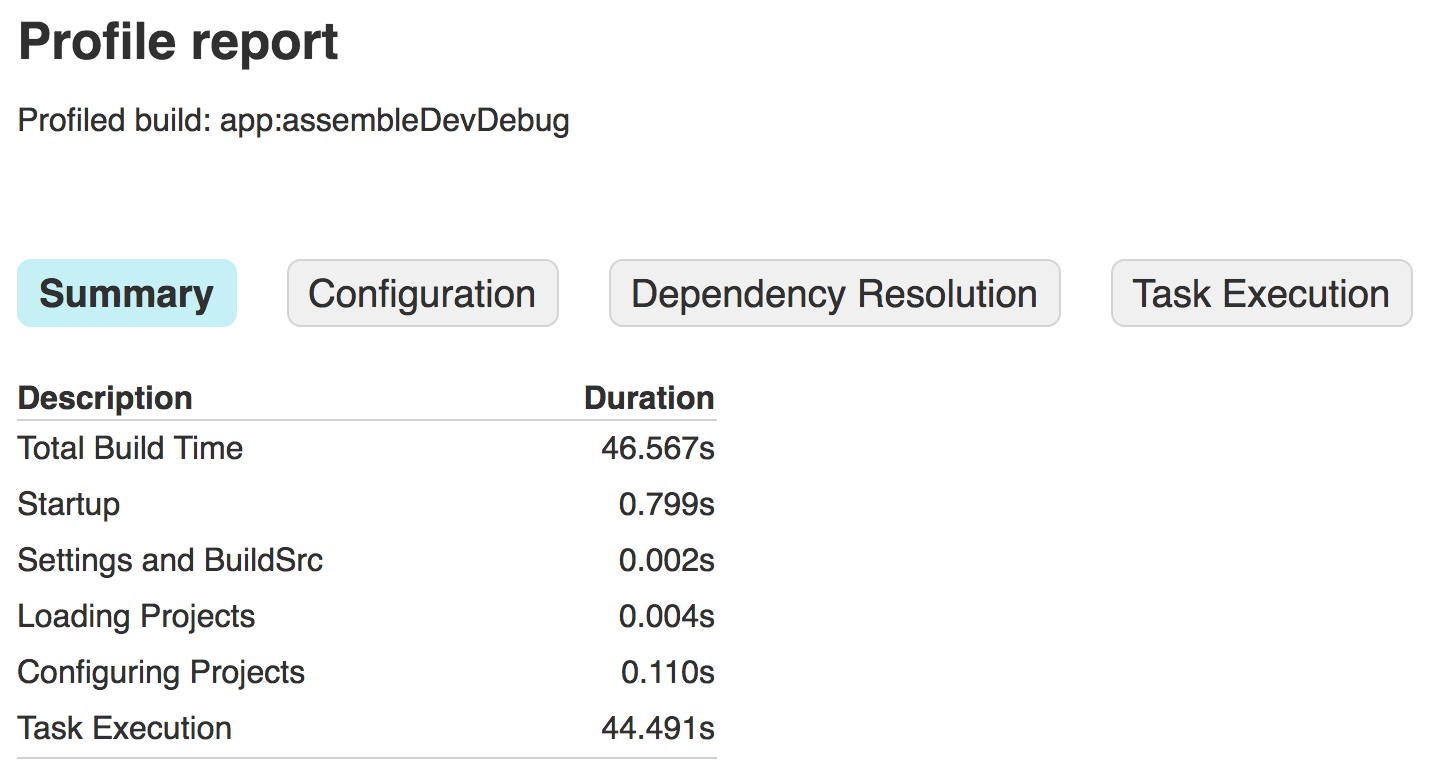Show the Task Execution tab

(x=1260, y=294)
